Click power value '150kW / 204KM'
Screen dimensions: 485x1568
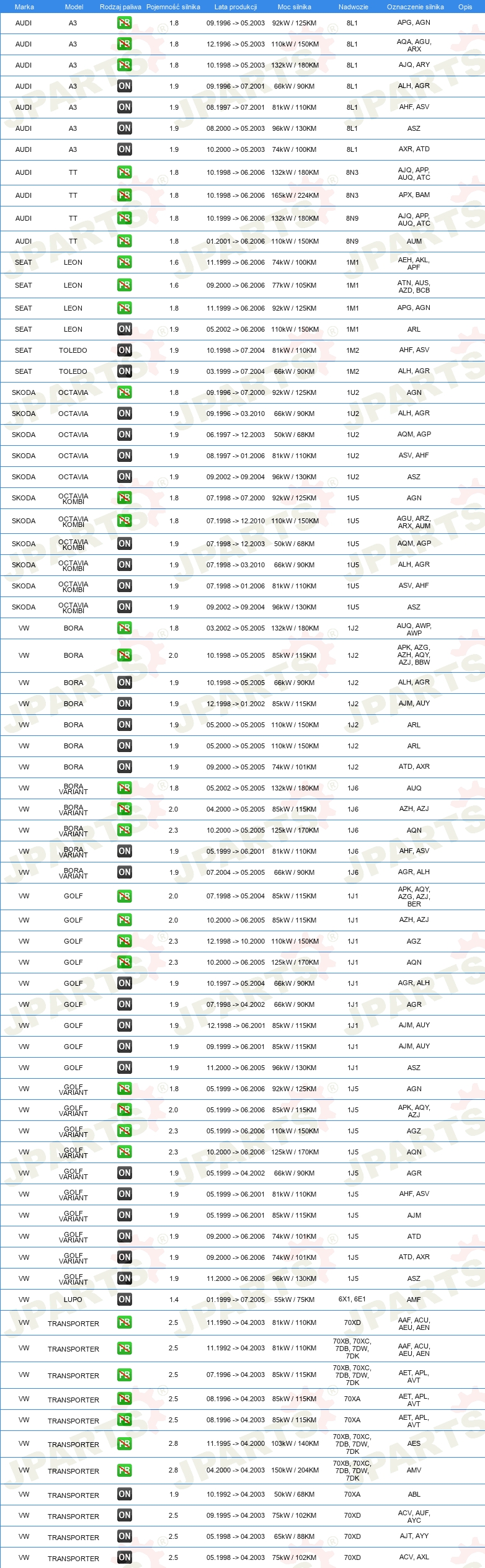(x=295, y=1470)
